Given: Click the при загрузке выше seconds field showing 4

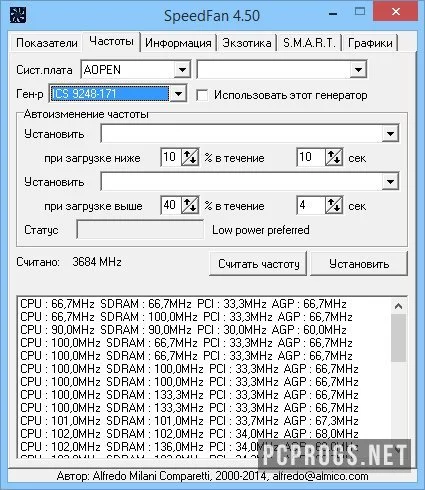Looking at the screenshot, I should tap(311, 205).
